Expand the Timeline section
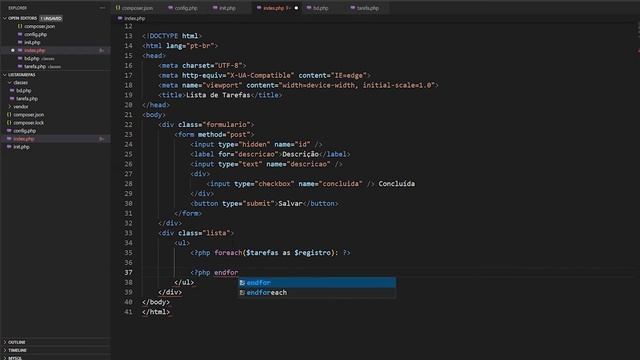The width and height of the screenshot is (640, 360). 5,350
